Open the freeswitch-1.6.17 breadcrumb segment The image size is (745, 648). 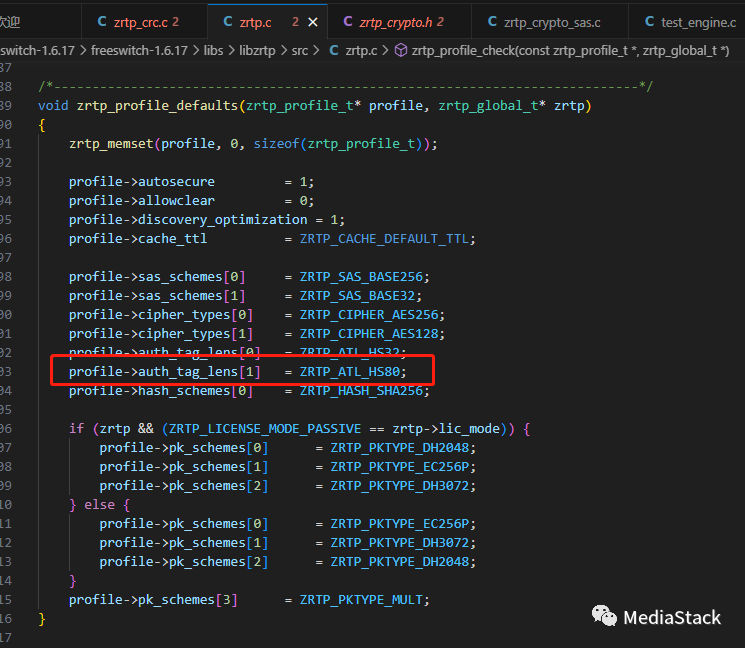tap(139, 49)
